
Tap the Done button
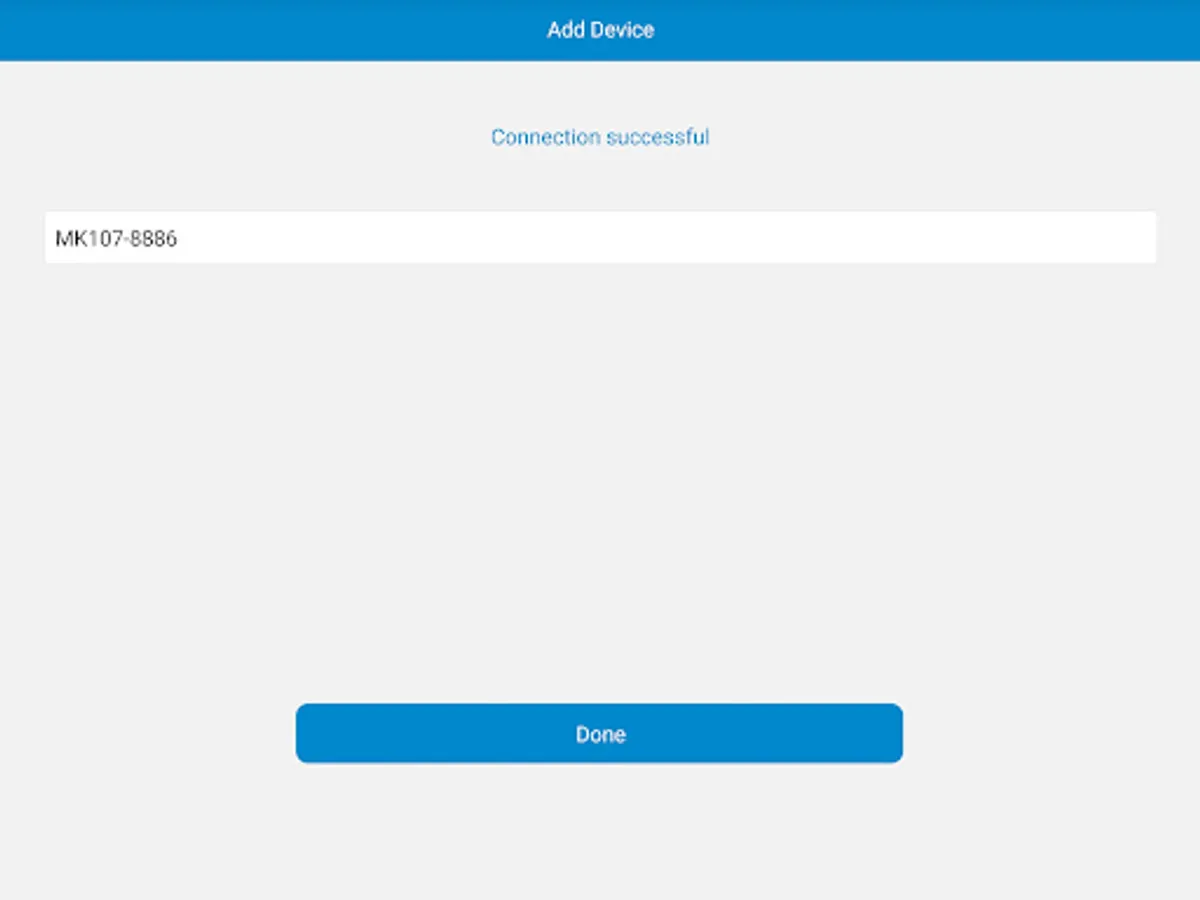coord(599,733)
